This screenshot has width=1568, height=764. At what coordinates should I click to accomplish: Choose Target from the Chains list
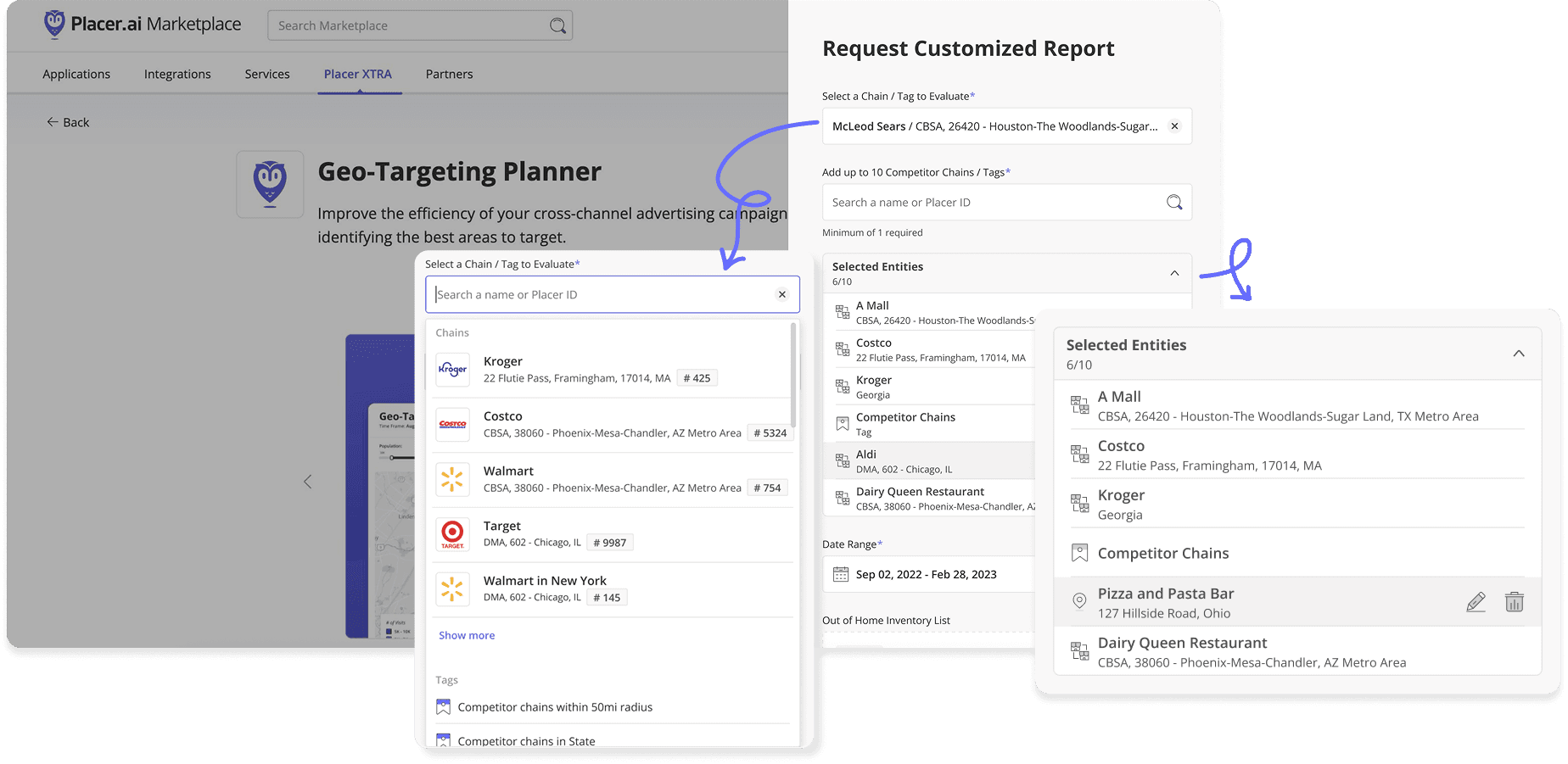pos(613,534)
